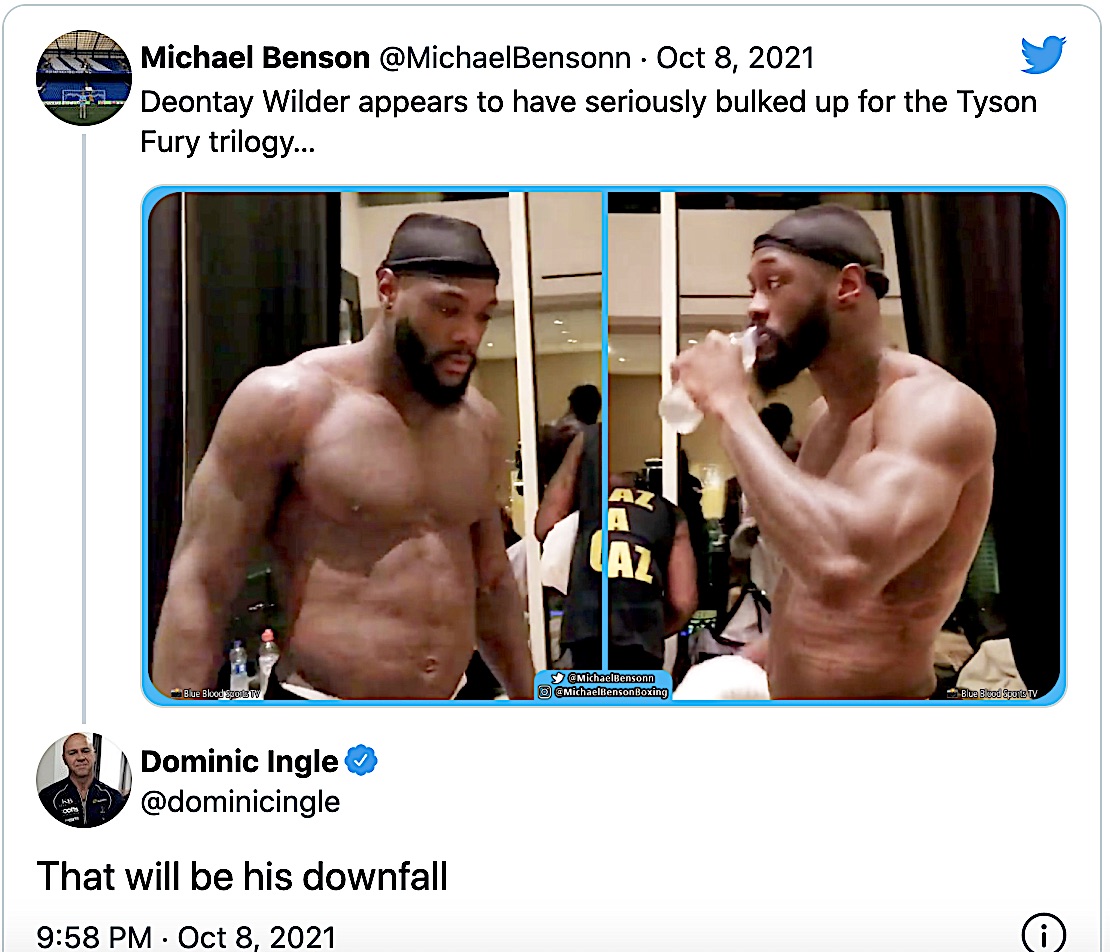Screen dimensions: 1110x952
Task: Click Dominic Ingle's blue verified badge
Action: [x=361, y=762]
